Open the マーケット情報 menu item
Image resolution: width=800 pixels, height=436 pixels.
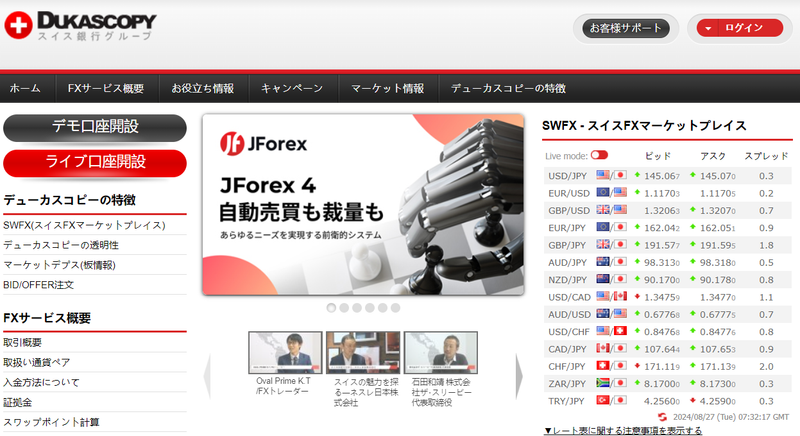click(388, 88)
